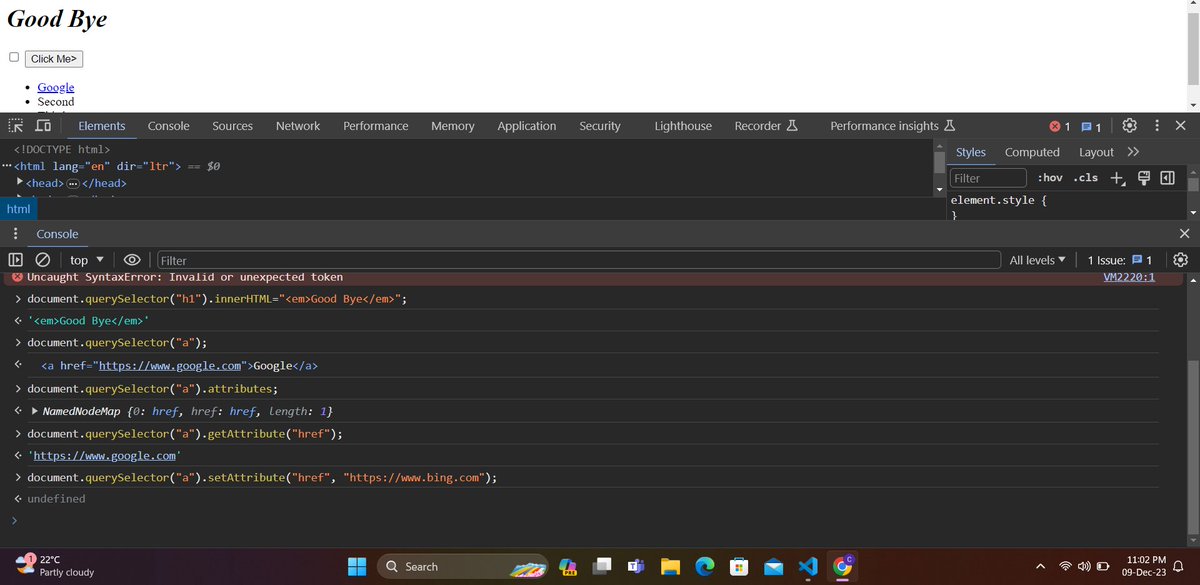
Task: Create a live expression with the eye icon
Action: (x=132, y=259)
